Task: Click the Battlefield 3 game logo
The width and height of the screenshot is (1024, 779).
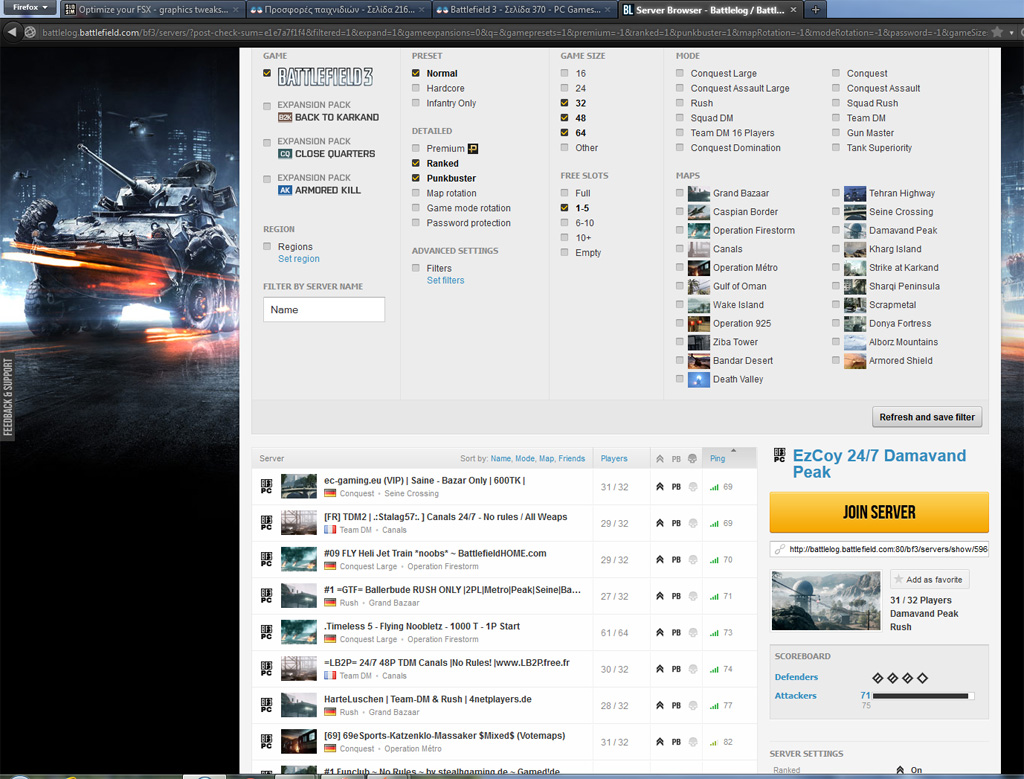Action: point(325,77)
